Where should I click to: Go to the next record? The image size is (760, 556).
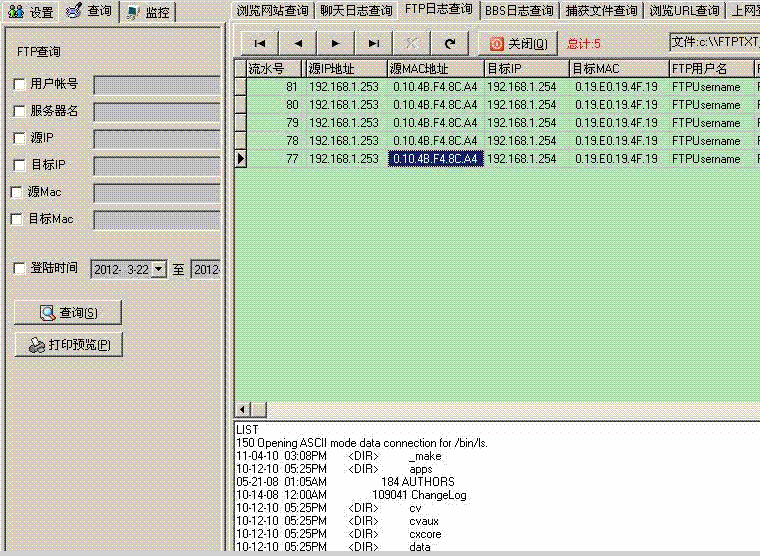coord(336,43)
